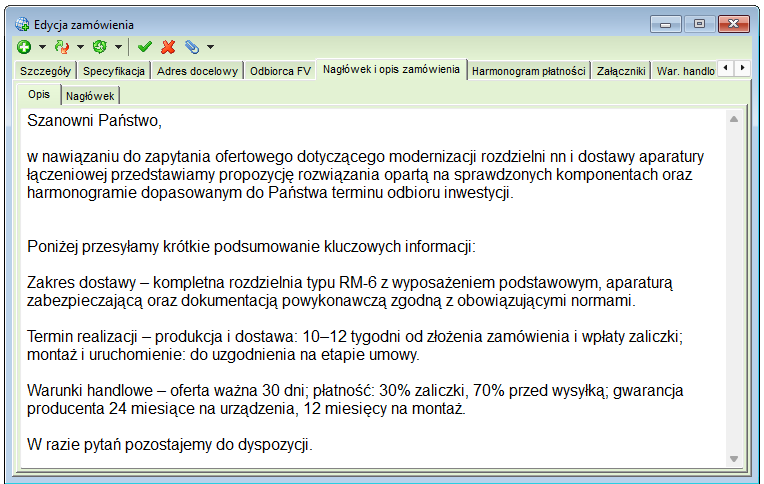Viewport: 764px width, 484px height.
Task: Select the Odbiorca FV tab
Action: point(280,71)
